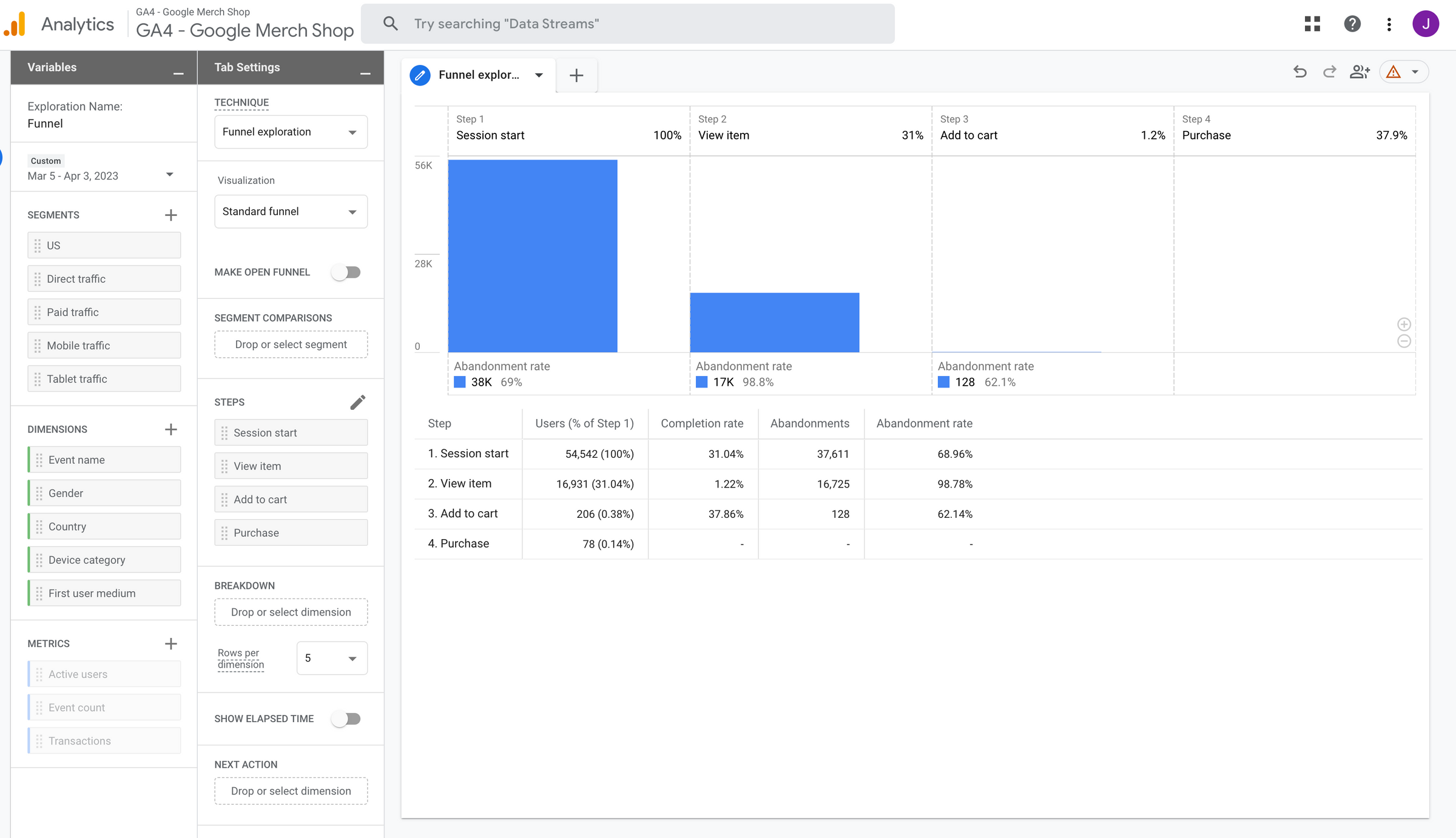
Task: Click the help question mark icon
Action: point(1352,24)
